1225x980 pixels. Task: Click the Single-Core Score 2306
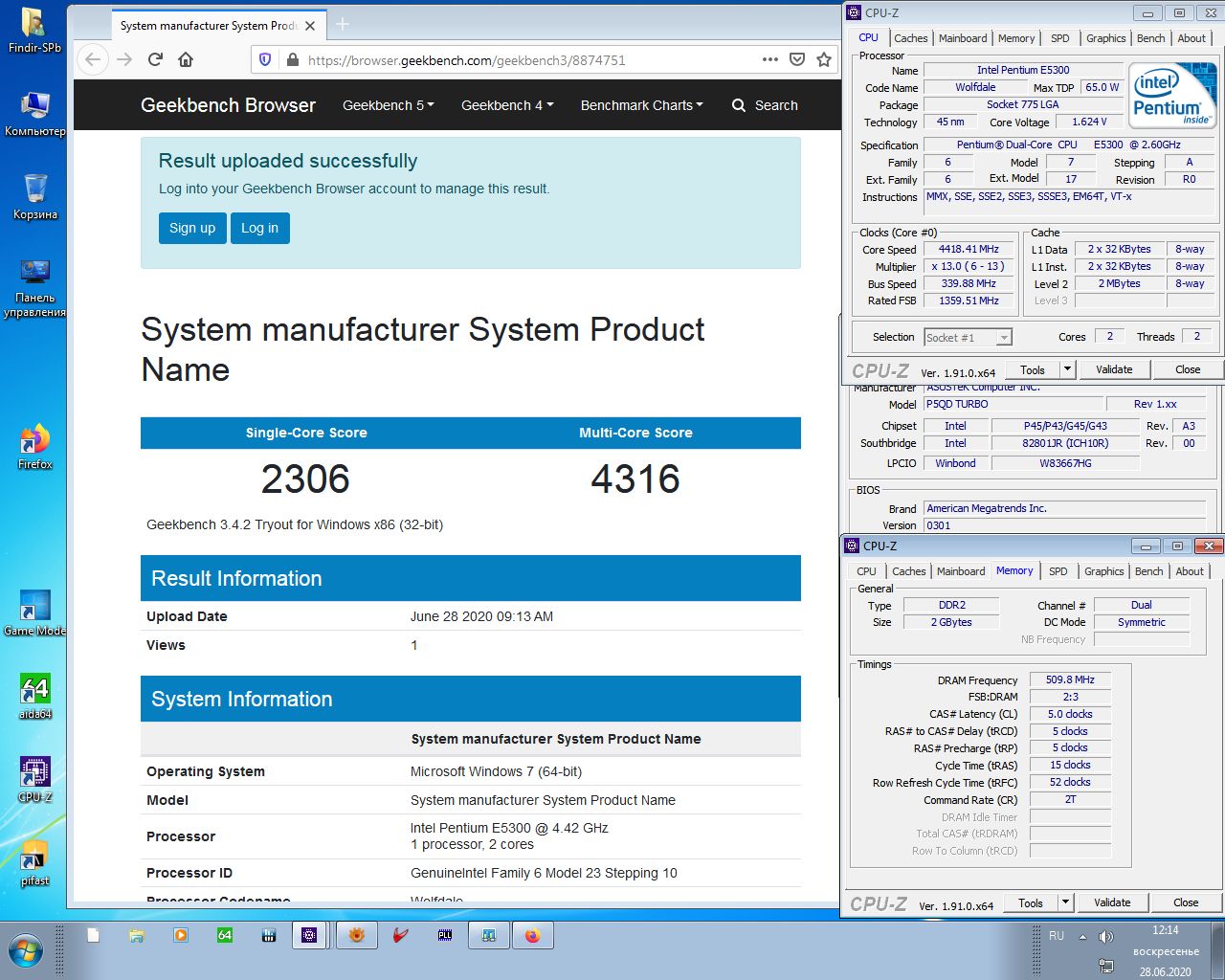(x=305, y=479)
